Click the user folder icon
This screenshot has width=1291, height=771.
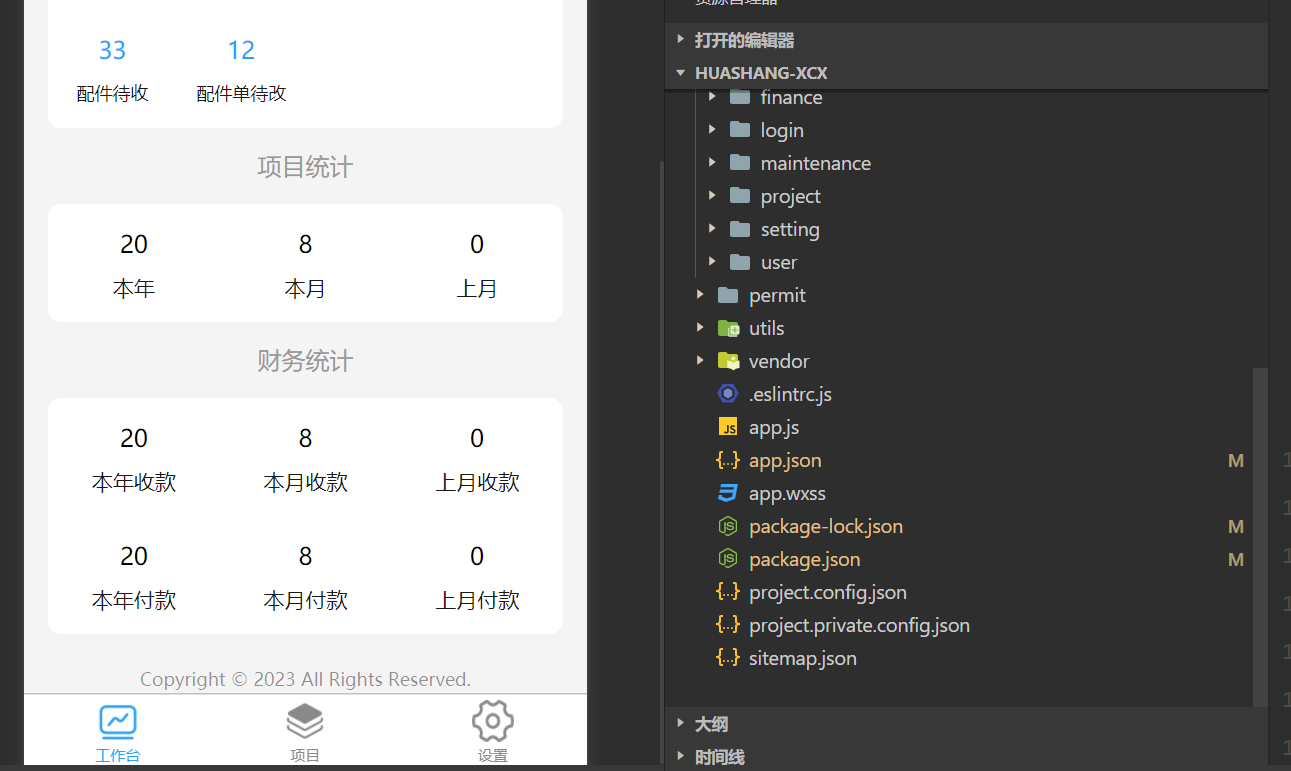tap(740, 262)
